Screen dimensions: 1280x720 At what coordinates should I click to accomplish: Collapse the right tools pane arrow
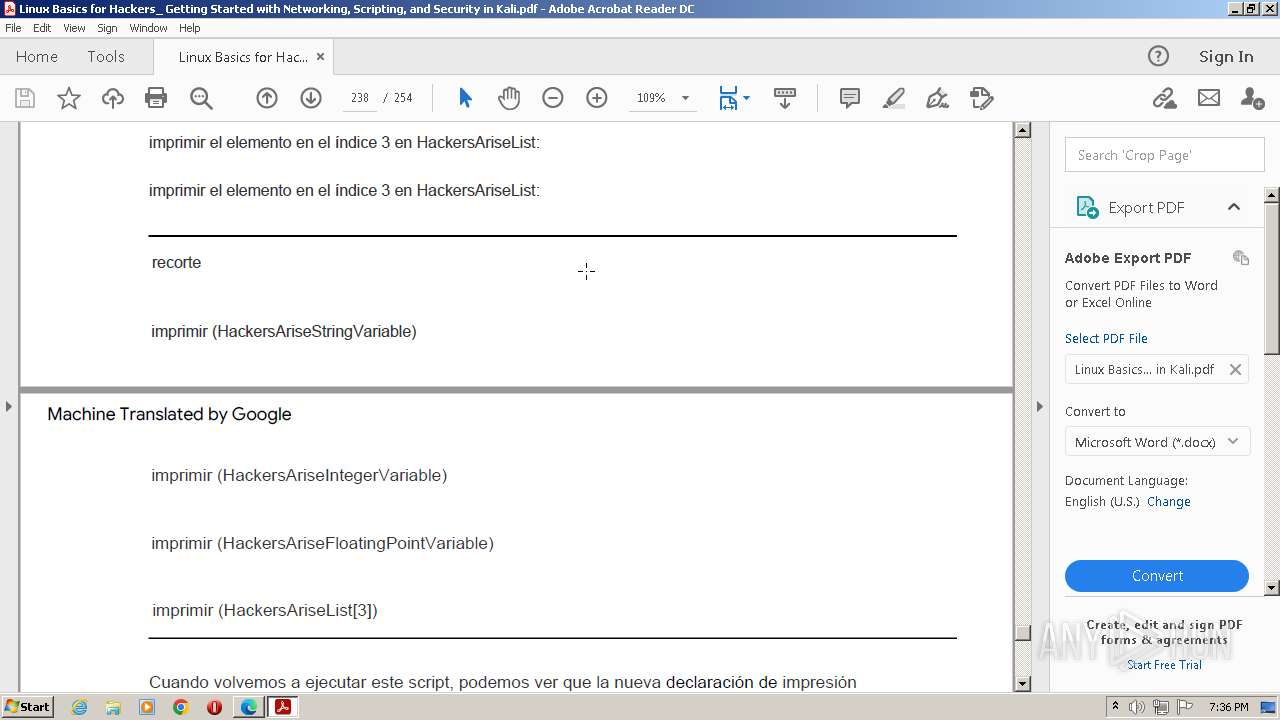(1039, 406)
